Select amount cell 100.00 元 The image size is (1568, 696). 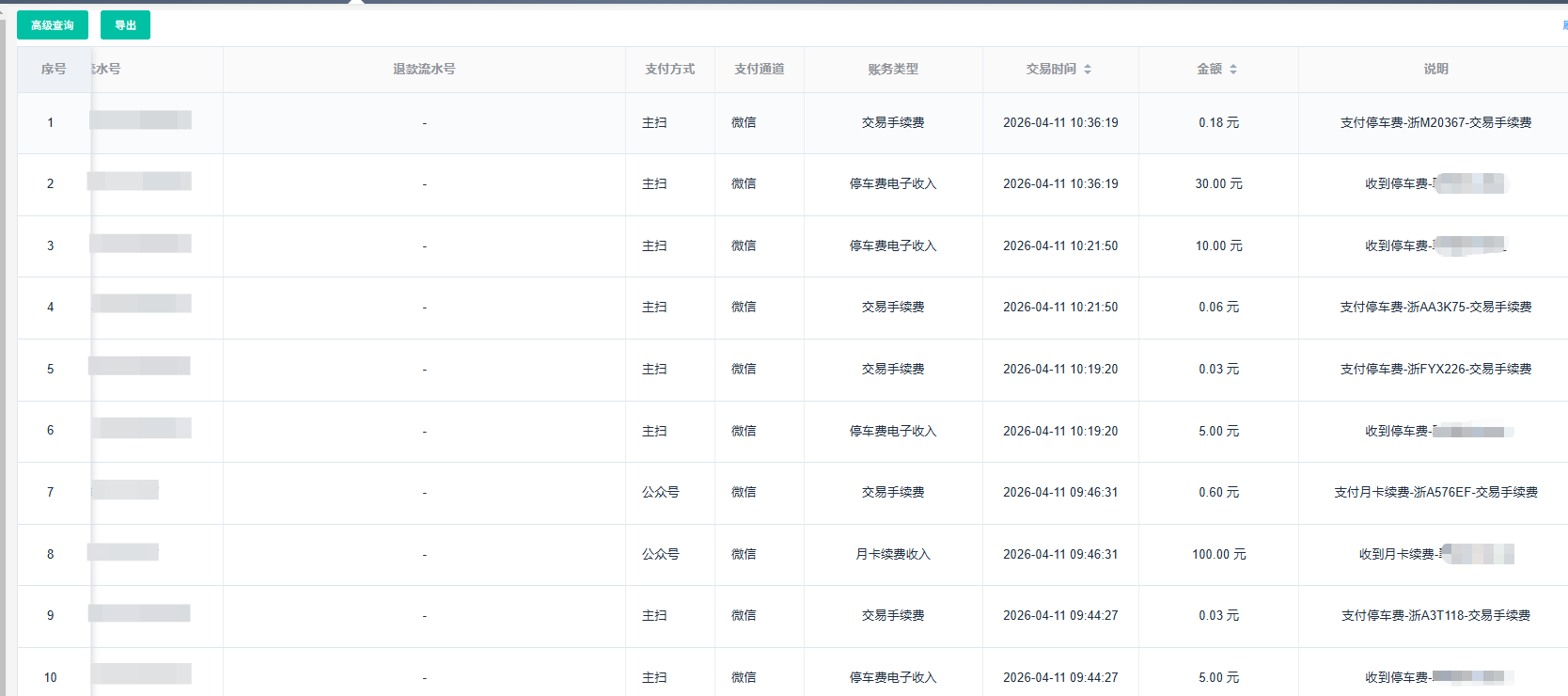pyautogui.click(x=1218, y=554)
